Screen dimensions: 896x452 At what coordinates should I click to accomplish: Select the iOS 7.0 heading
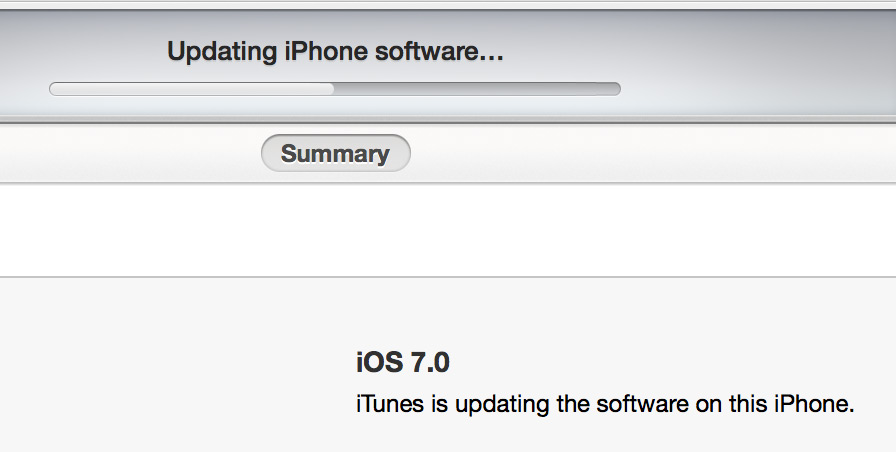tap(402, 363)
